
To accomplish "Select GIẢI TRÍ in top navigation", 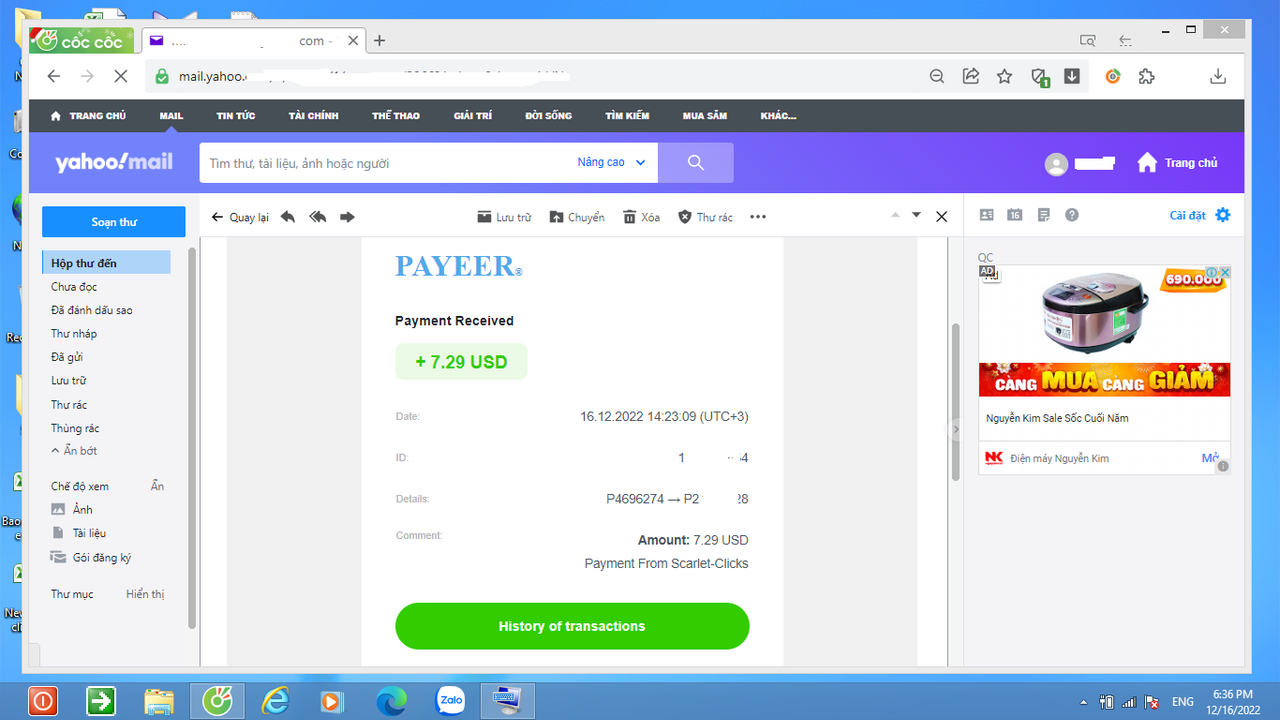I will pyautogui.click(x=473, y=116).
